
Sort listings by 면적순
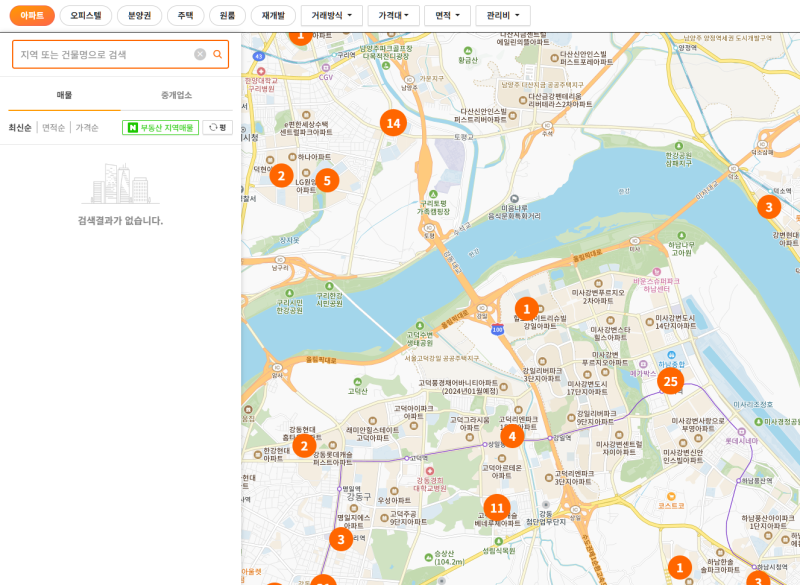[54, 128]
